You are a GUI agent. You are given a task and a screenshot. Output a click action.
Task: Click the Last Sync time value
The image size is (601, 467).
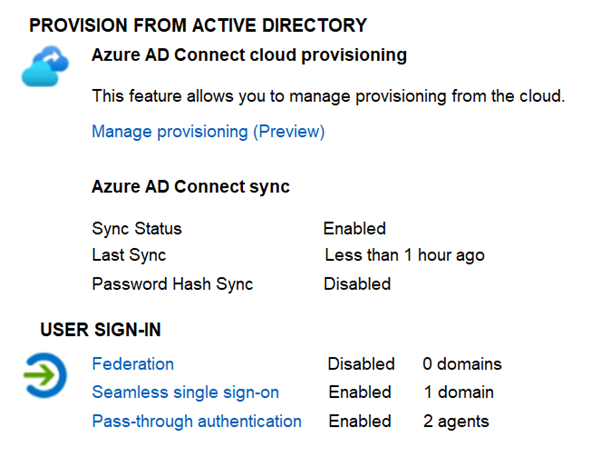pos(405,255)
